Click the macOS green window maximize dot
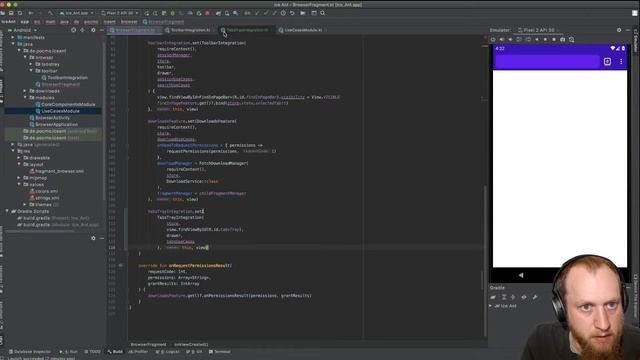 tap(16, 4)
